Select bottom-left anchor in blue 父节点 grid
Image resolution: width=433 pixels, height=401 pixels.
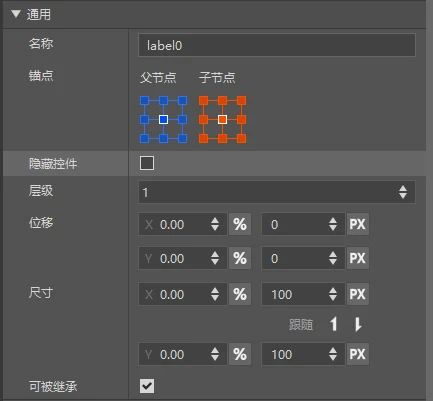144,138
